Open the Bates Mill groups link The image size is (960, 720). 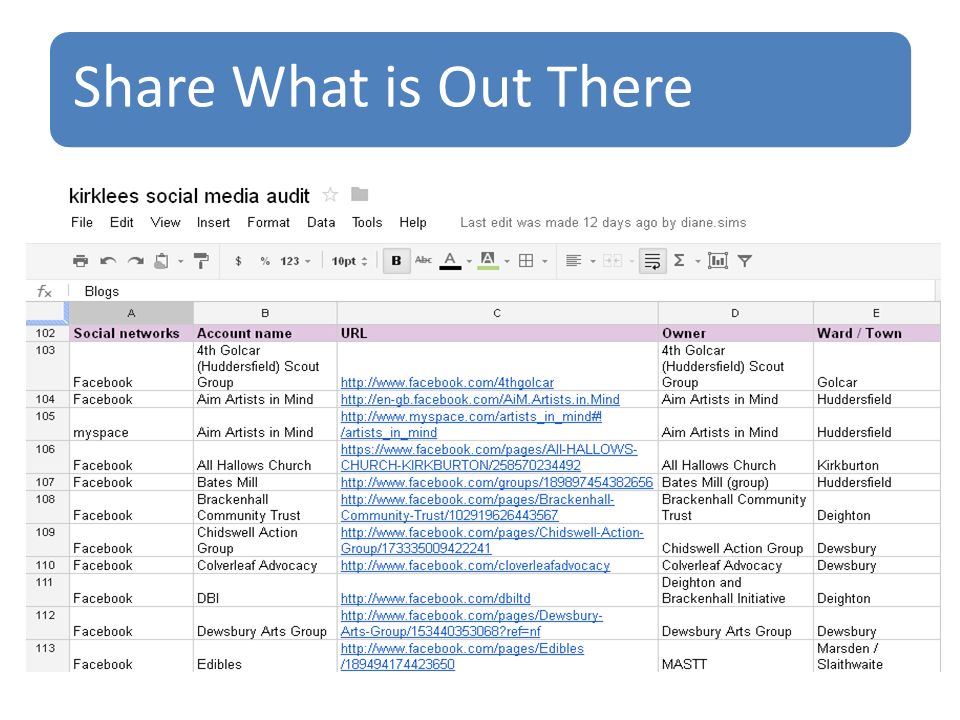tap(497, 482)
